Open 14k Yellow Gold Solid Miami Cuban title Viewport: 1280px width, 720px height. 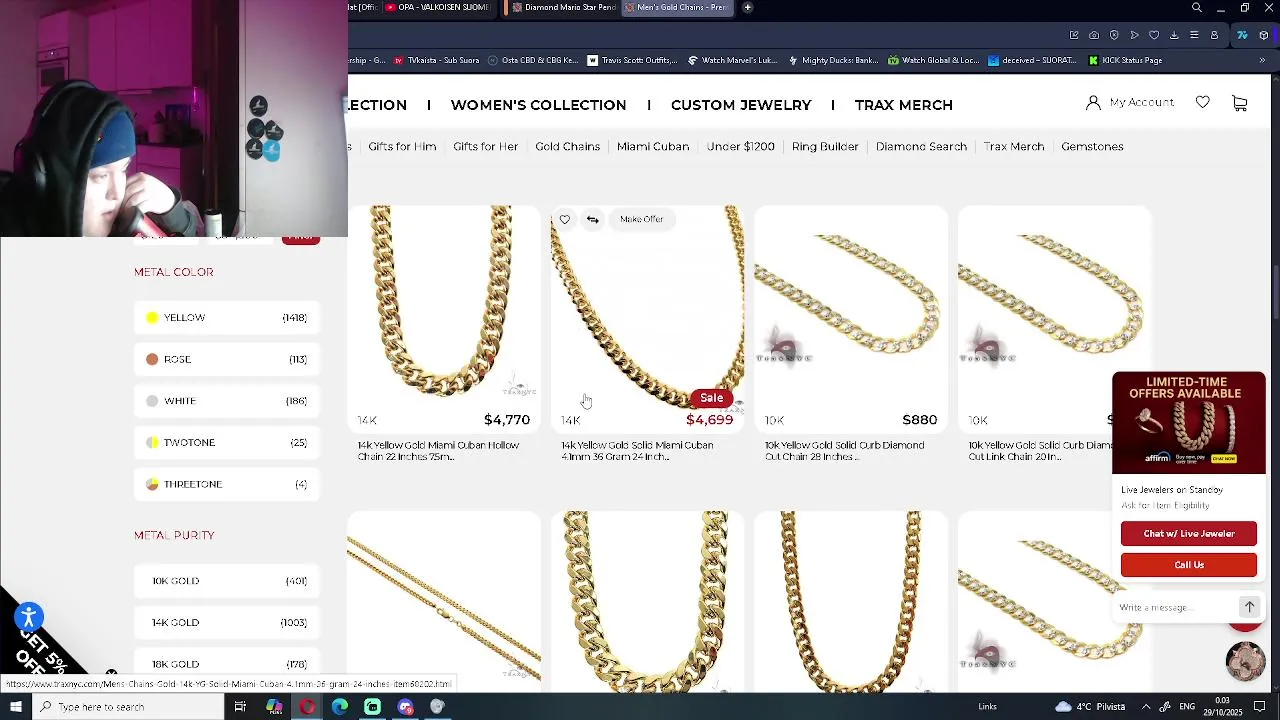637,451
